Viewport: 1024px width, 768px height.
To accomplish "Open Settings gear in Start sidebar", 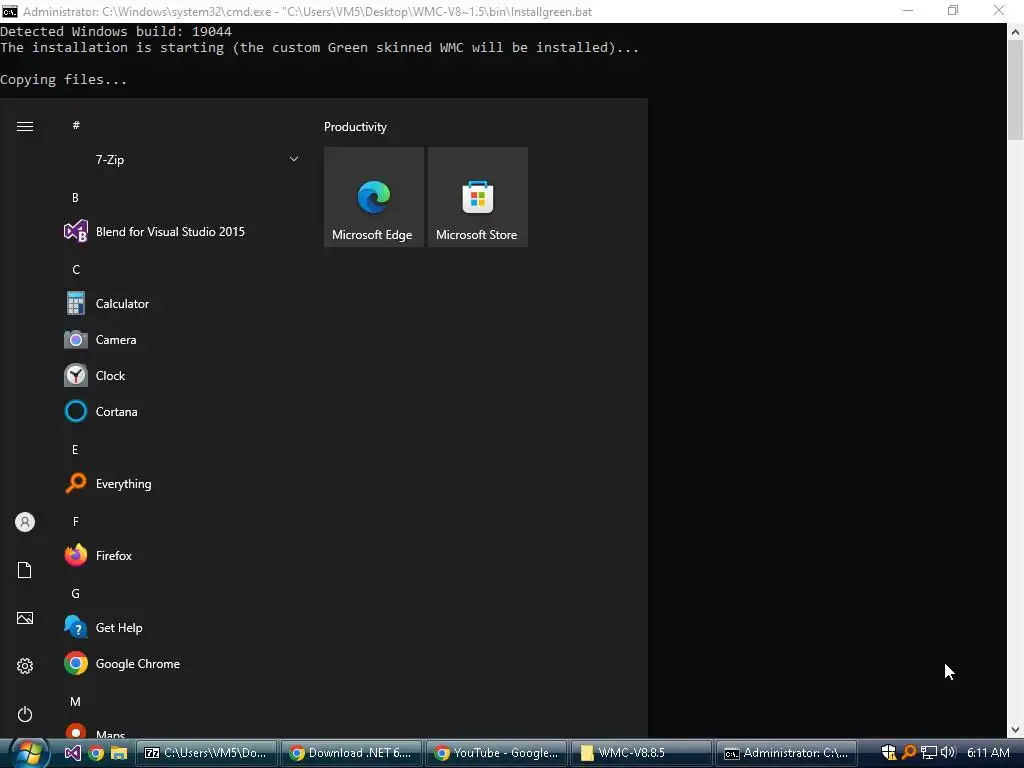I will (25, 666).
